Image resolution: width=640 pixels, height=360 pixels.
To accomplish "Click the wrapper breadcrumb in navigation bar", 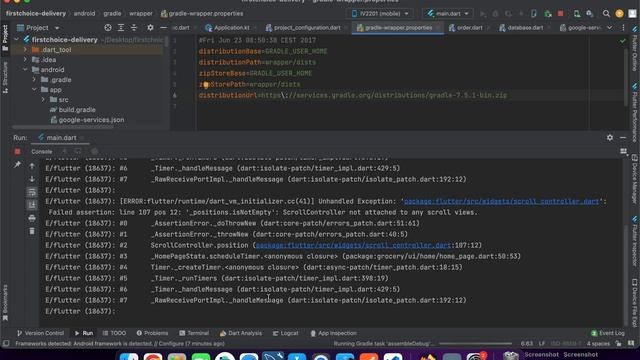I will coord(141,13).
